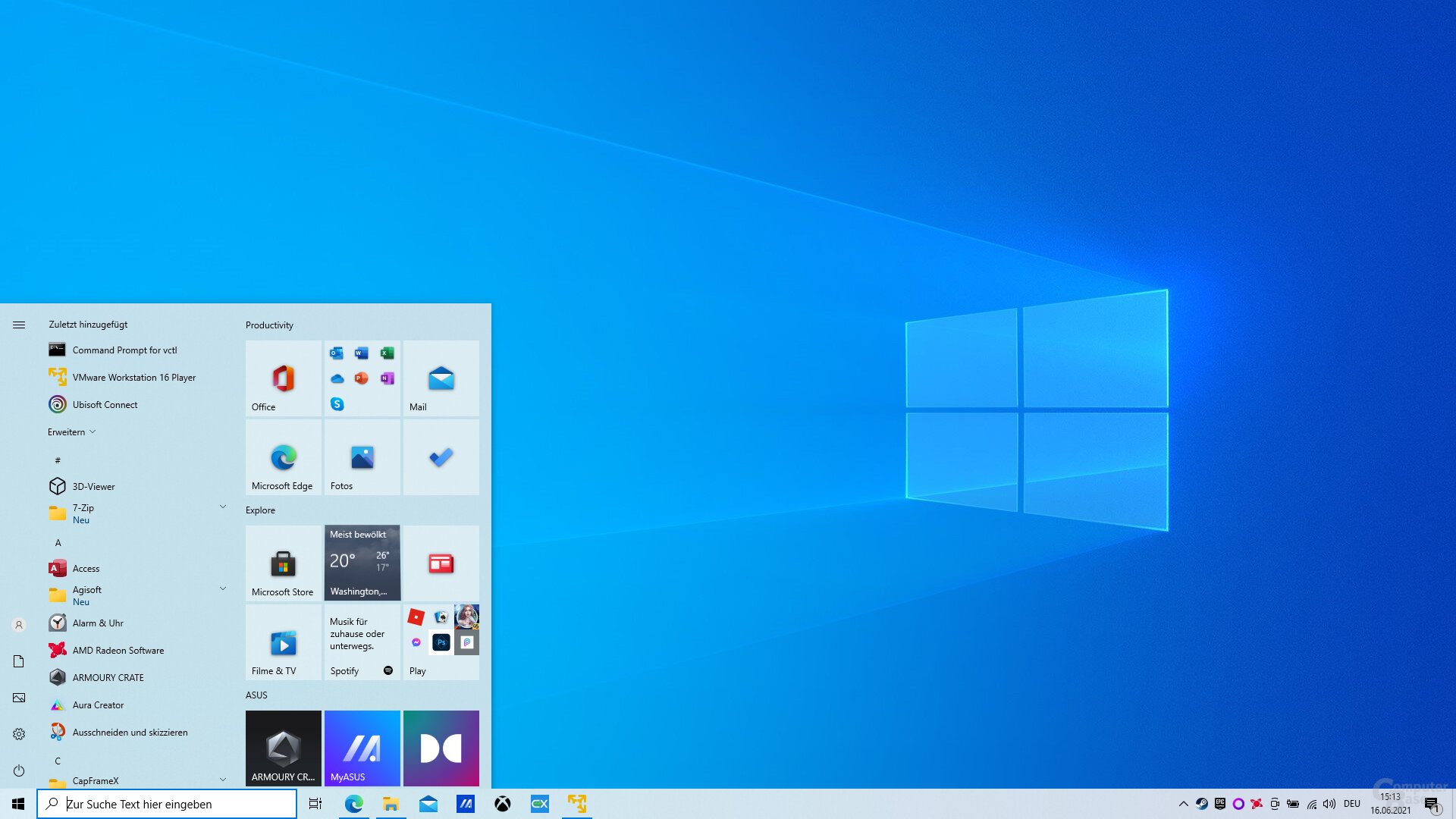Image resolution: width=1456 pixels, height=819 pixels.
Task: Show hidden tray icons chevron
Action: pyautogui.click(x=1184, y=804)
